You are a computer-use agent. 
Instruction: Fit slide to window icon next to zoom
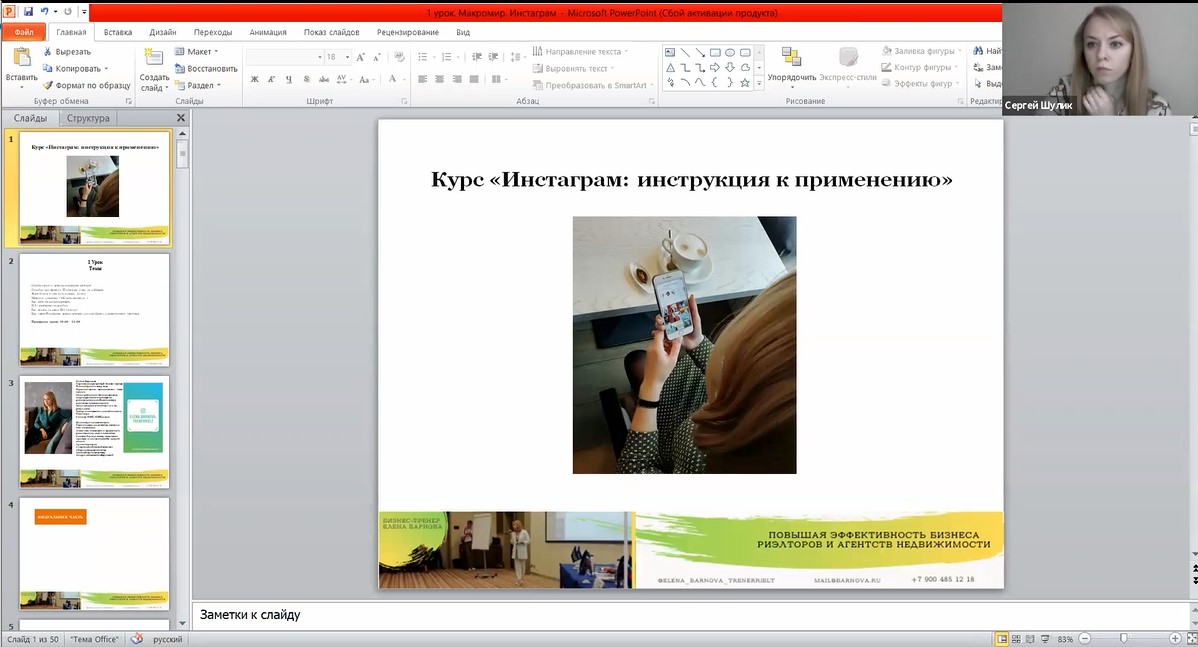coord(1191,639)
